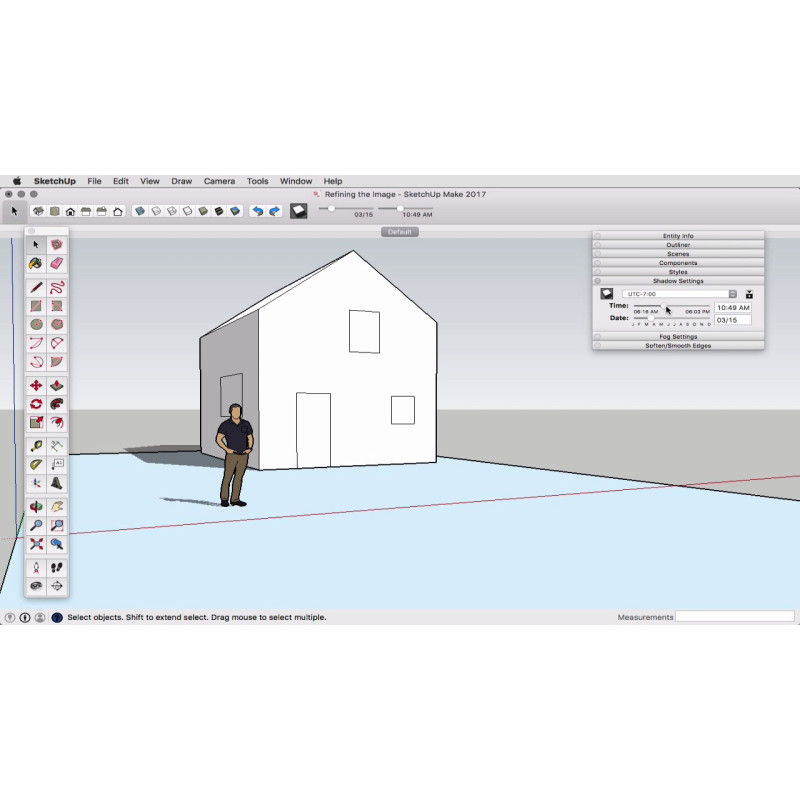This screenshot has height=800, width=800.
Task: Choose the Tape Measure tool
Action: click(36, 446)
